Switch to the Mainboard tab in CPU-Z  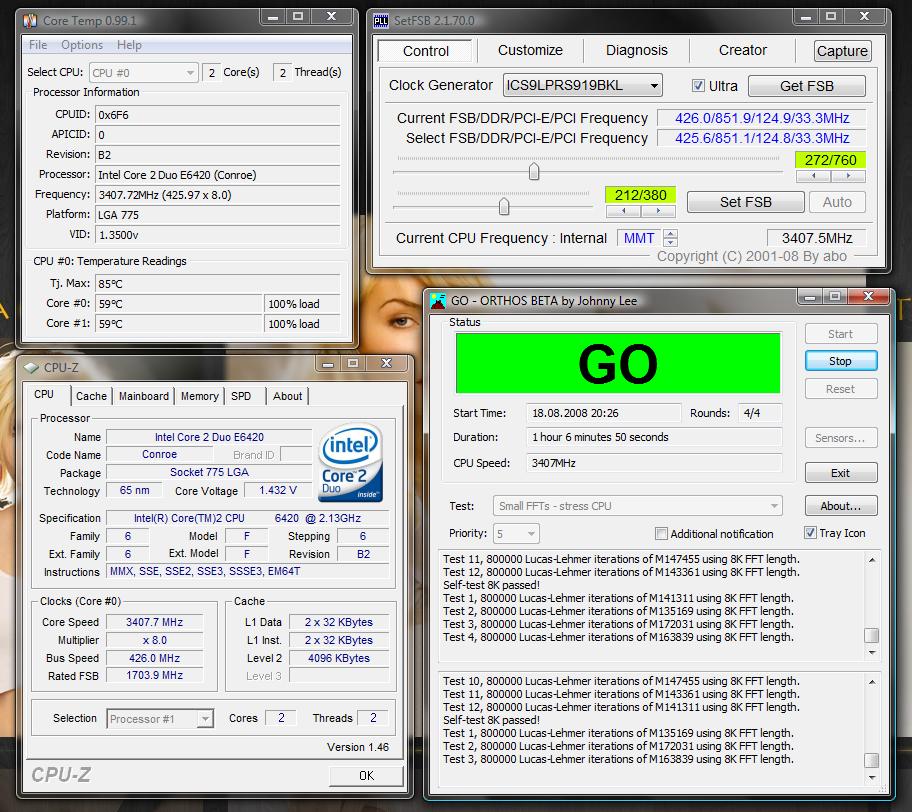[144, 396]
